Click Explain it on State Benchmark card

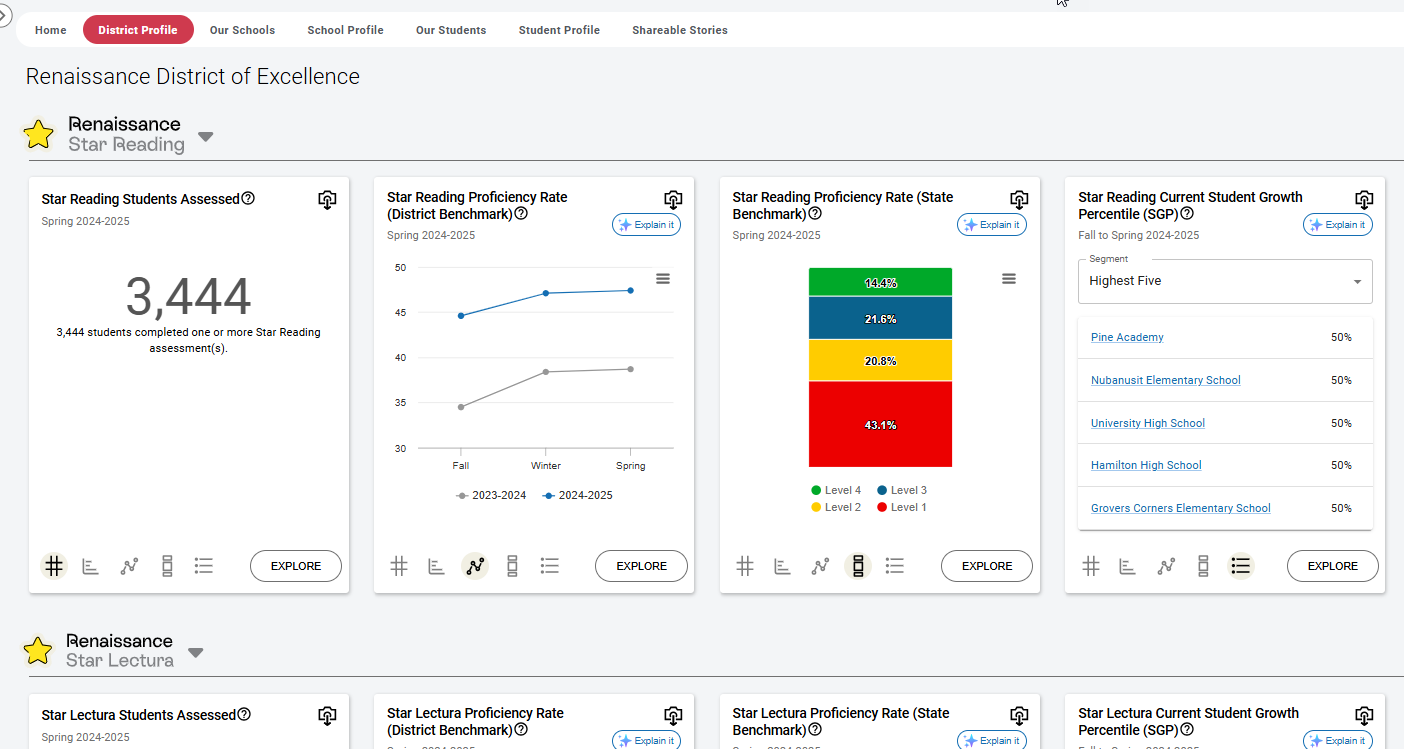click(x=992, y=225)
